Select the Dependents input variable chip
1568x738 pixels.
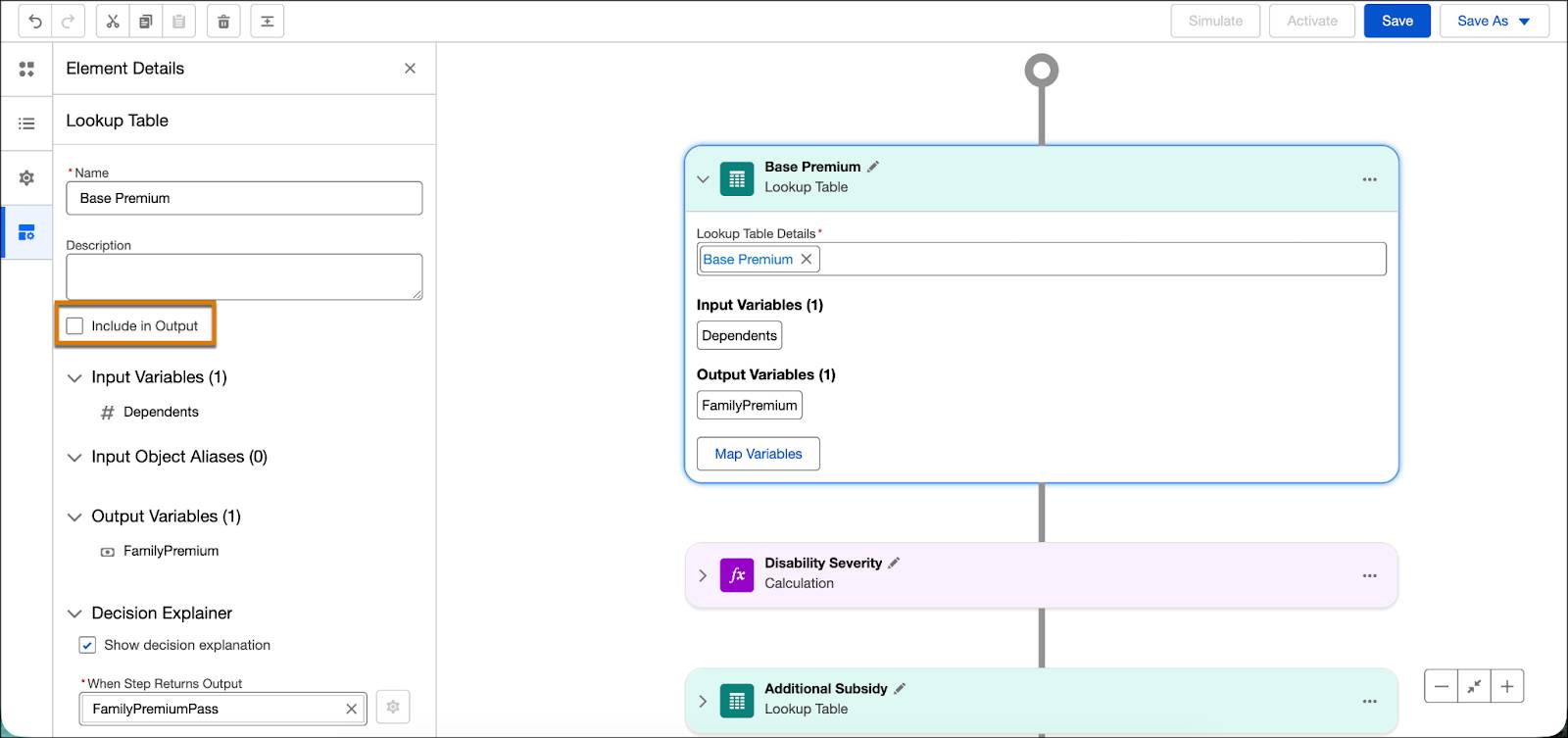point(740,335)
